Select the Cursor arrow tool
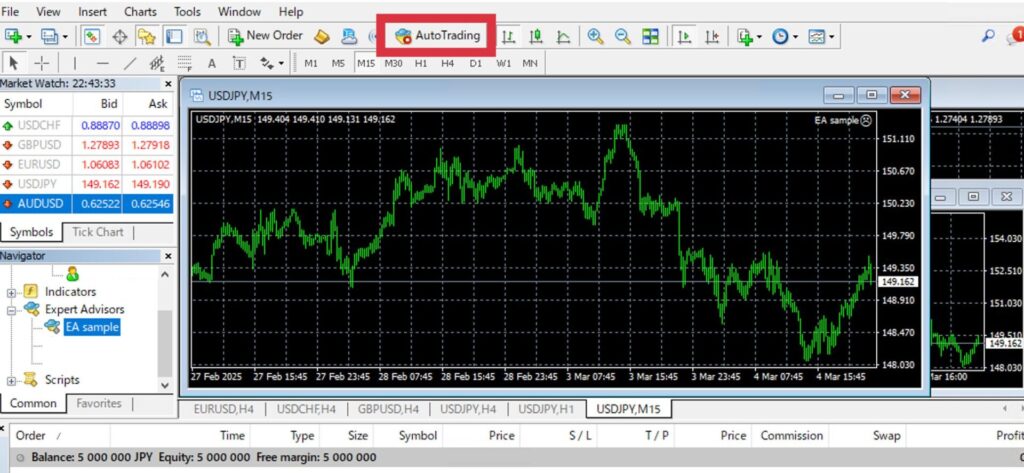Viewport: 1024px width, 473px height. (x=13, y=63)
